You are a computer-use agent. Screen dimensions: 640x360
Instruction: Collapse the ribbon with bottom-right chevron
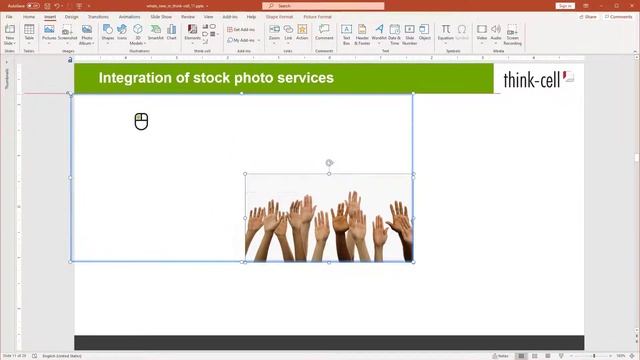pos(635,51)
